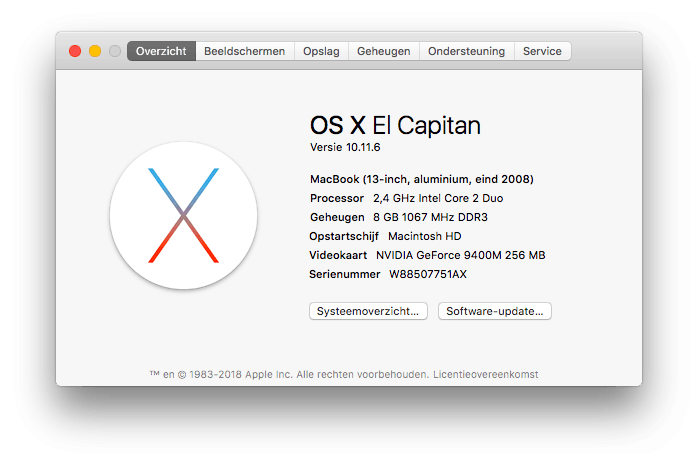Screen dimensions: 698x466
Task: Click the Systeemoverzicht... button
Action: pos(368,311)
